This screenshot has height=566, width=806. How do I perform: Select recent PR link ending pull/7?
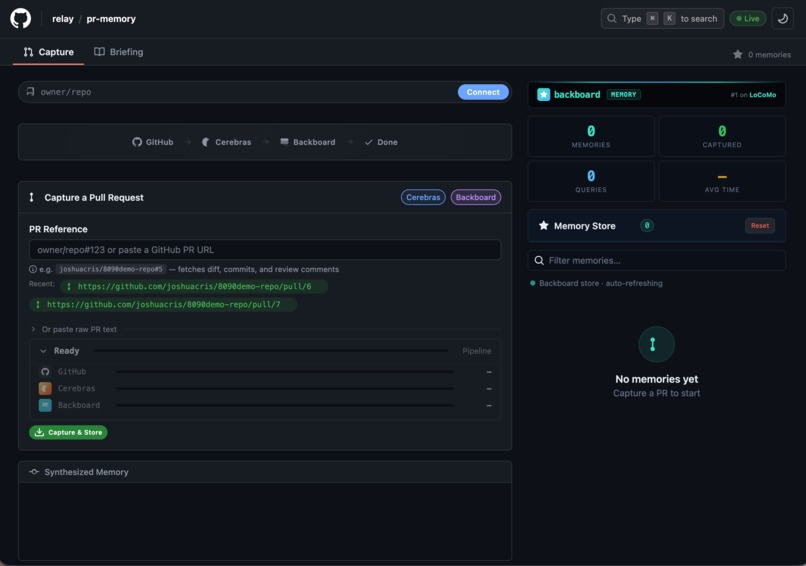pos(163,304)
